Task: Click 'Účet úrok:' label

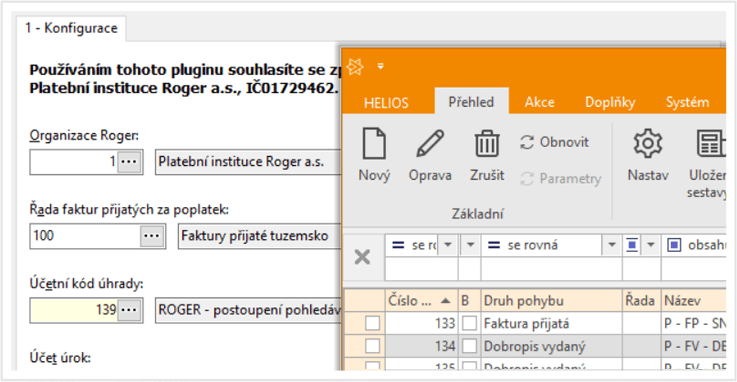Action: pos(60,358)
